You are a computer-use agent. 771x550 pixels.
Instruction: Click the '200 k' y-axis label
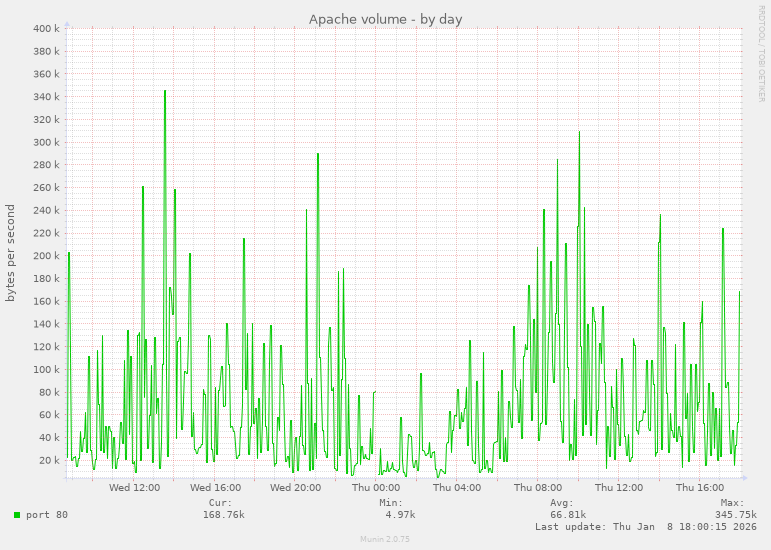[46, 256]
